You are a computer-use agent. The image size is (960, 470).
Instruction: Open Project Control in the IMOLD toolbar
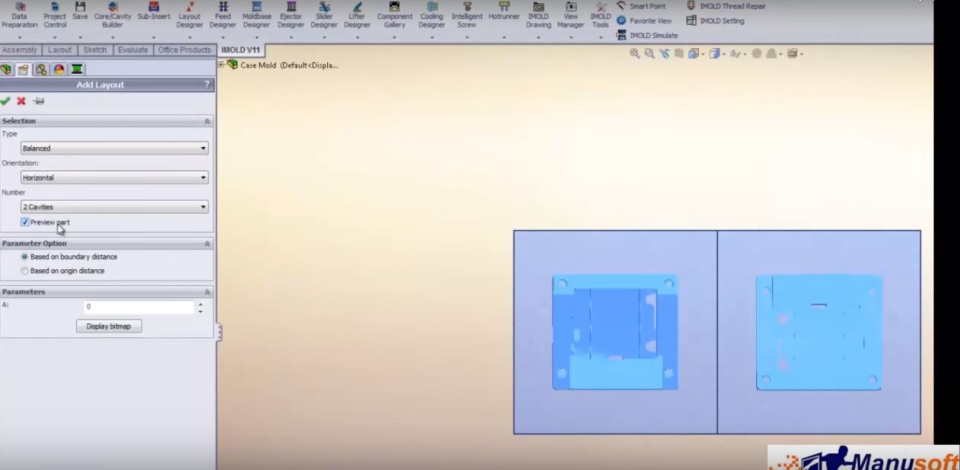coord(54,15)
